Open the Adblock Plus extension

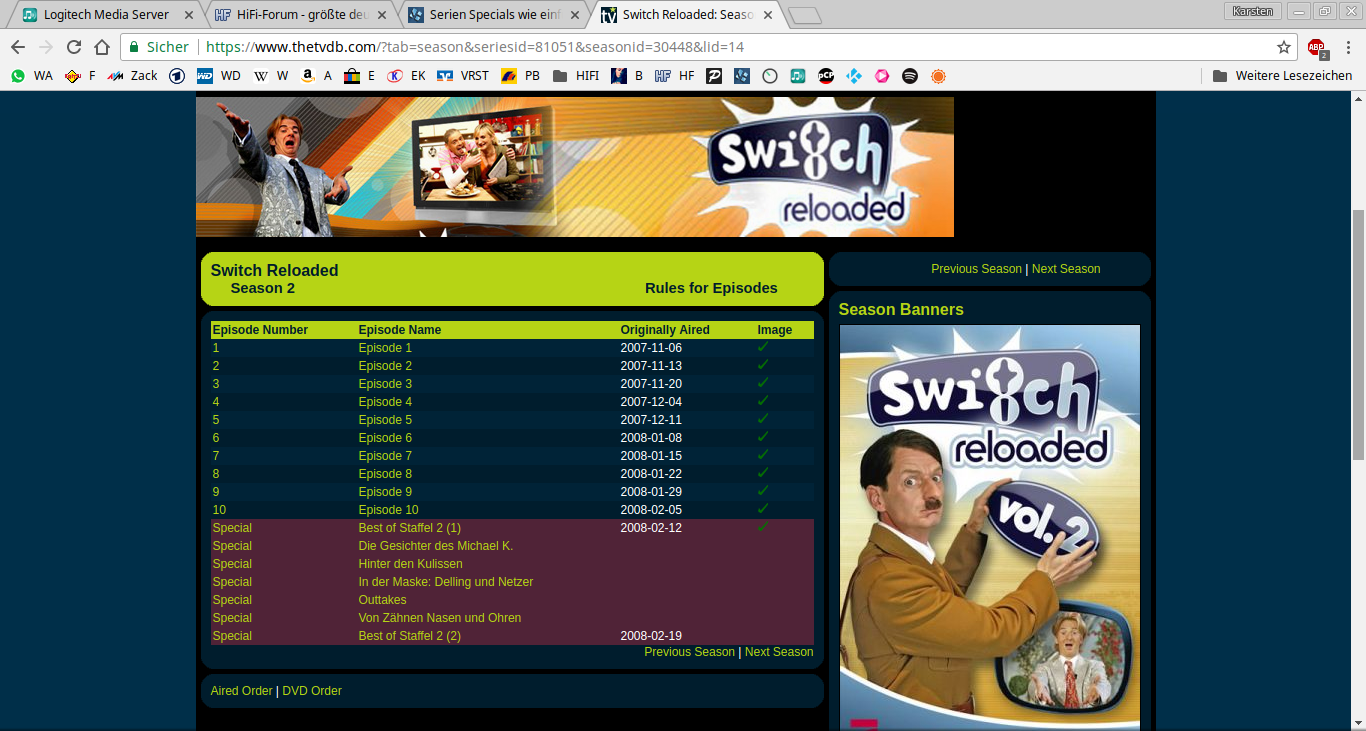1316,47
